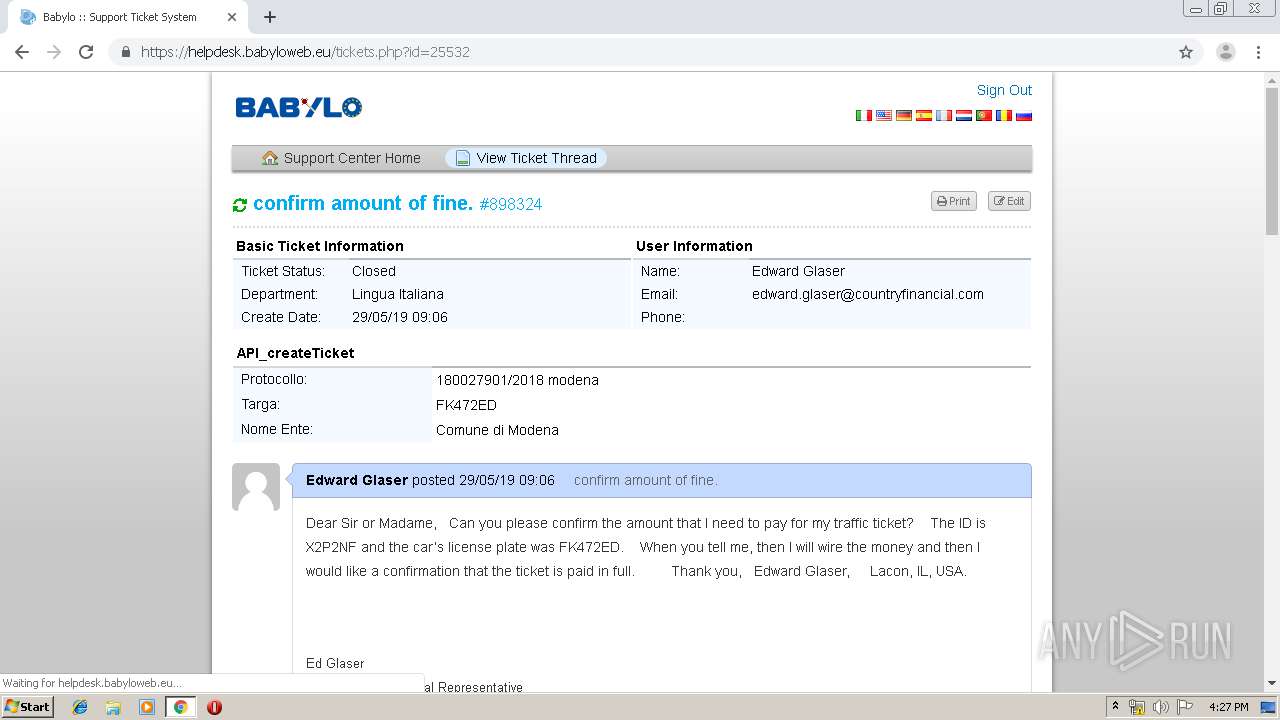
Task: Choose the German flag language
Action: (903, 116)
